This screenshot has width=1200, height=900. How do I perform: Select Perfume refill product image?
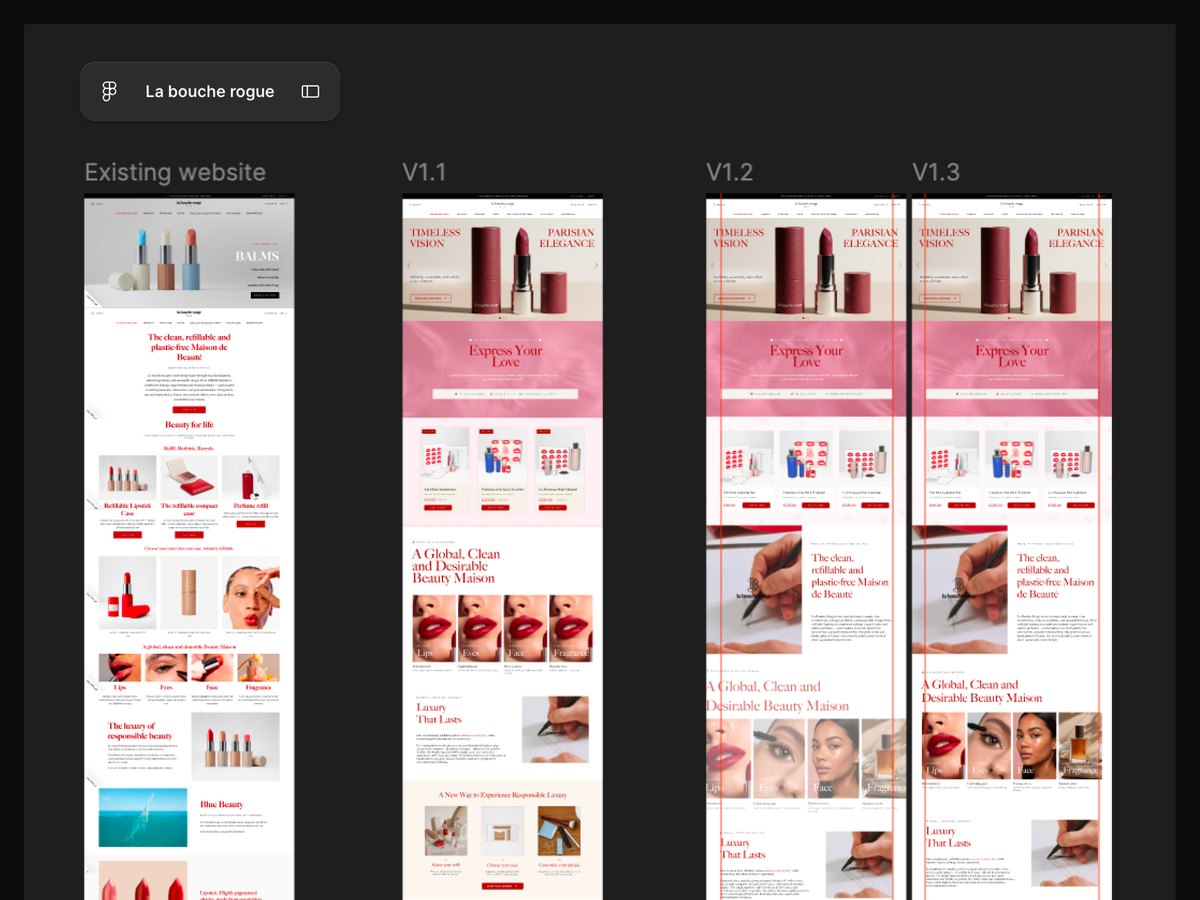pyautogui.click(x=250, y=477)
